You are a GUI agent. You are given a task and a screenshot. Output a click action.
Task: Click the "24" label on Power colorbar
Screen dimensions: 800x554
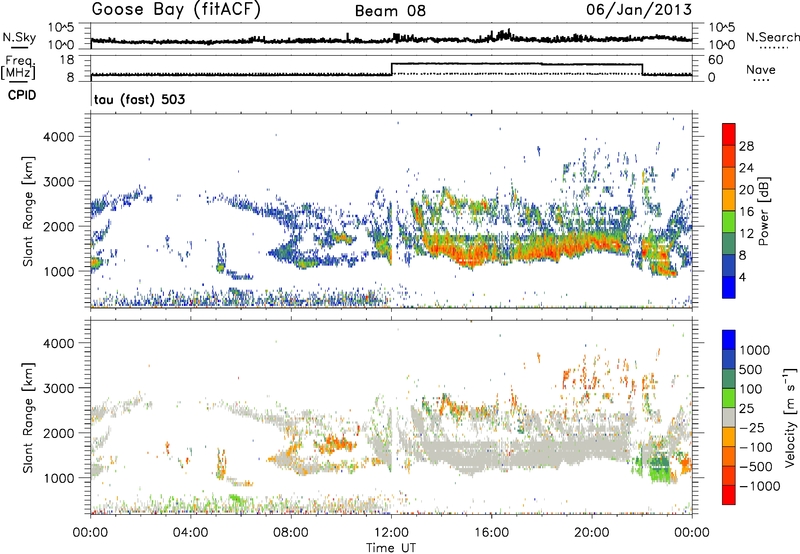tap(746, 168)
